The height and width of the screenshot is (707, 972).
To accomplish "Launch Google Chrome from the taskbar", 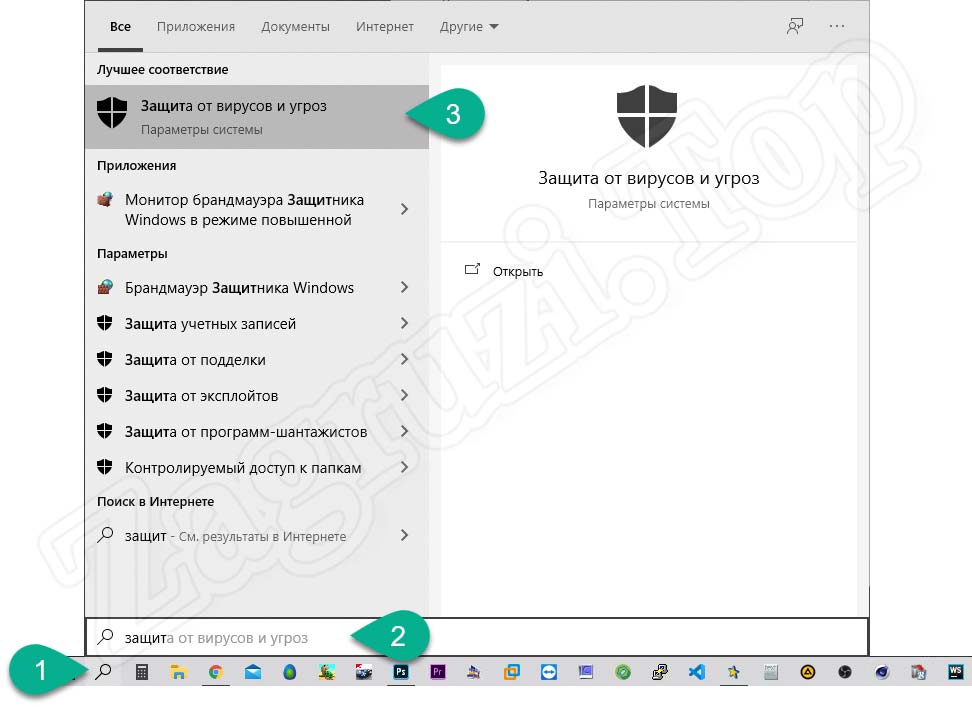I will tap(216, 672).
